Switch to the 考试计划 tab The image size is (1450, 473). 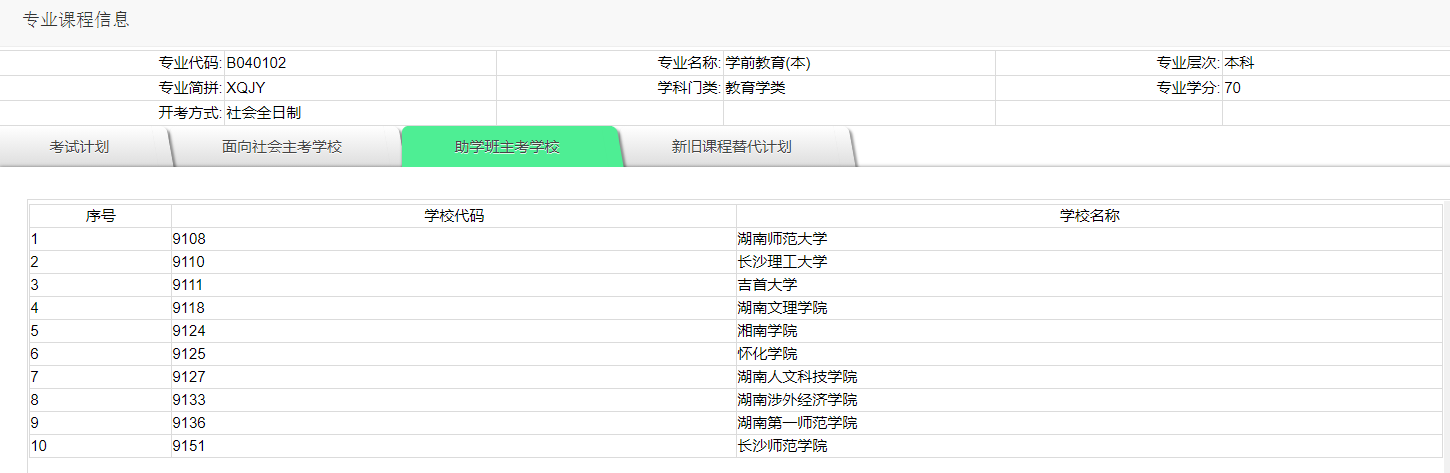[80, 147]
